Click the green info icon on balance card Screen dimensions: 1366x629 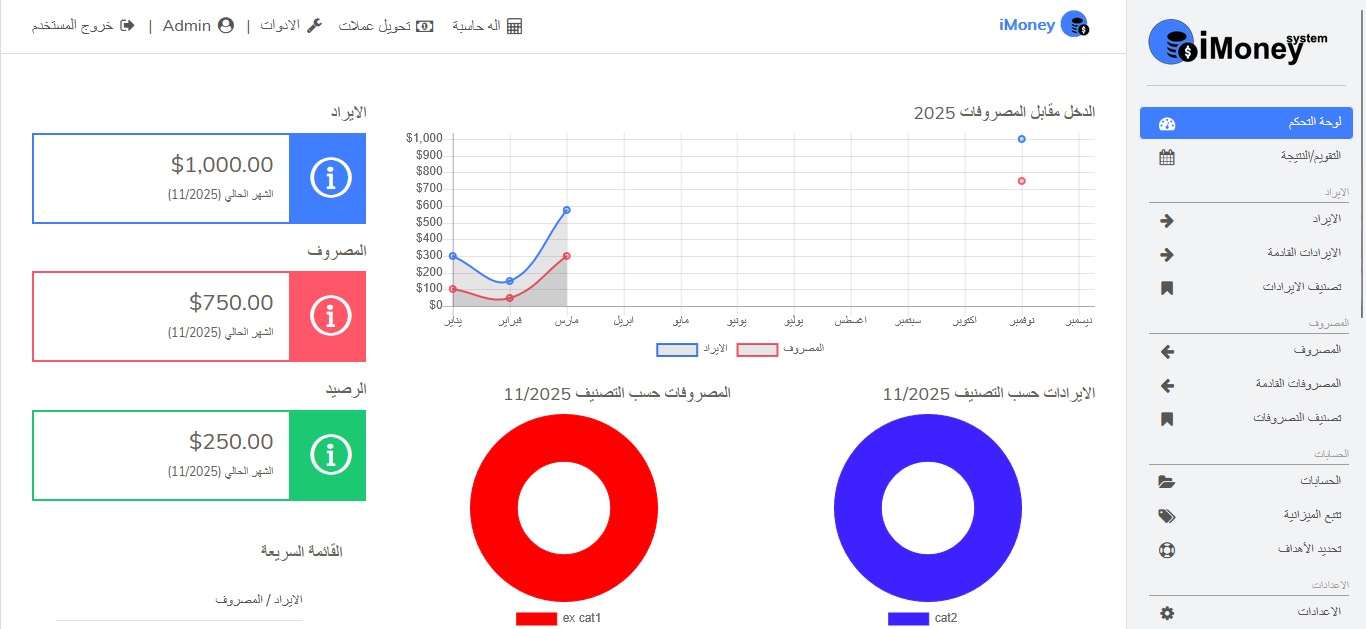(x=329, y=455)
